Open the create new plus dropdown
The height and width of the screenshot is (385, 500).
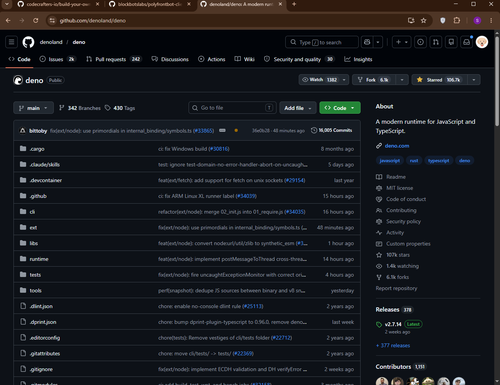[x=401, y=42]
